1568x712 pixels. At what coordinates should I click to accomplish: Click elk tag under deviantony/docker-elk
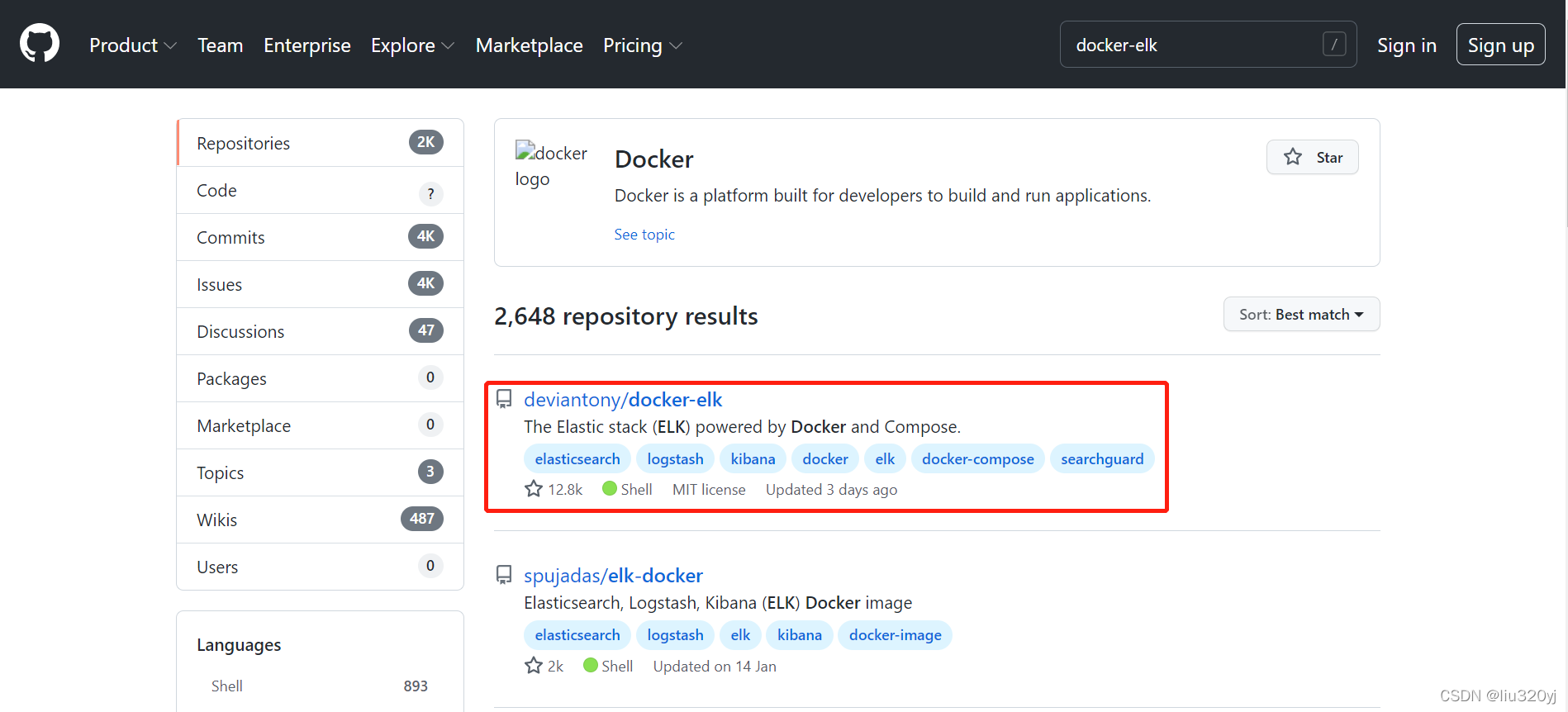[x=885, y=458]
